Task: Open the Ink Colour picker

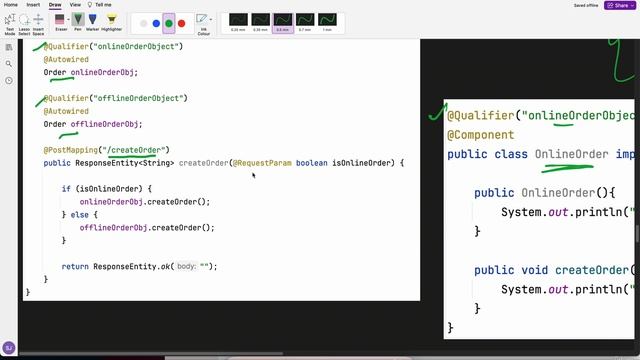Action: [x=202, y=24]
